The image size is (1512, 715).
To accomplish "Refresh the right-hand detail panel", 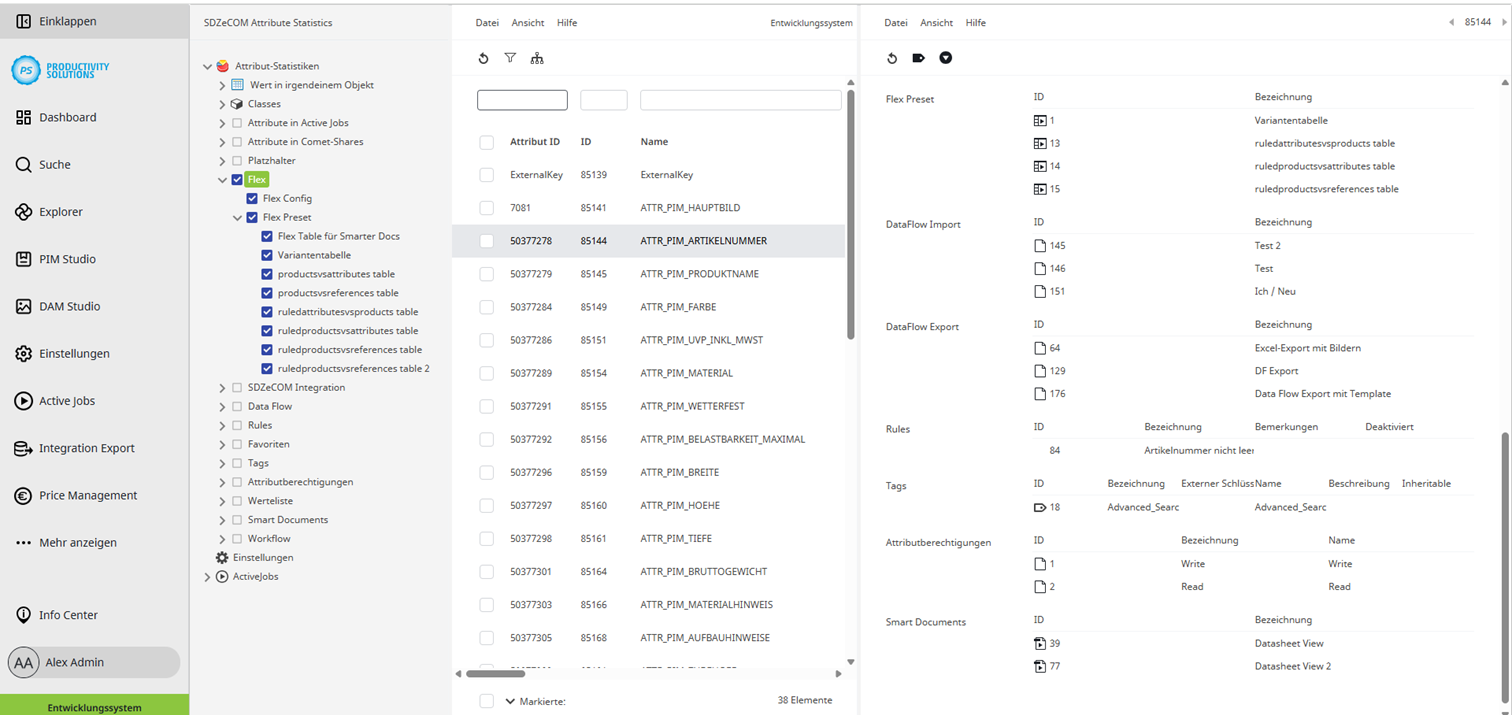I will pyautogui.click(x=892, y=58).
